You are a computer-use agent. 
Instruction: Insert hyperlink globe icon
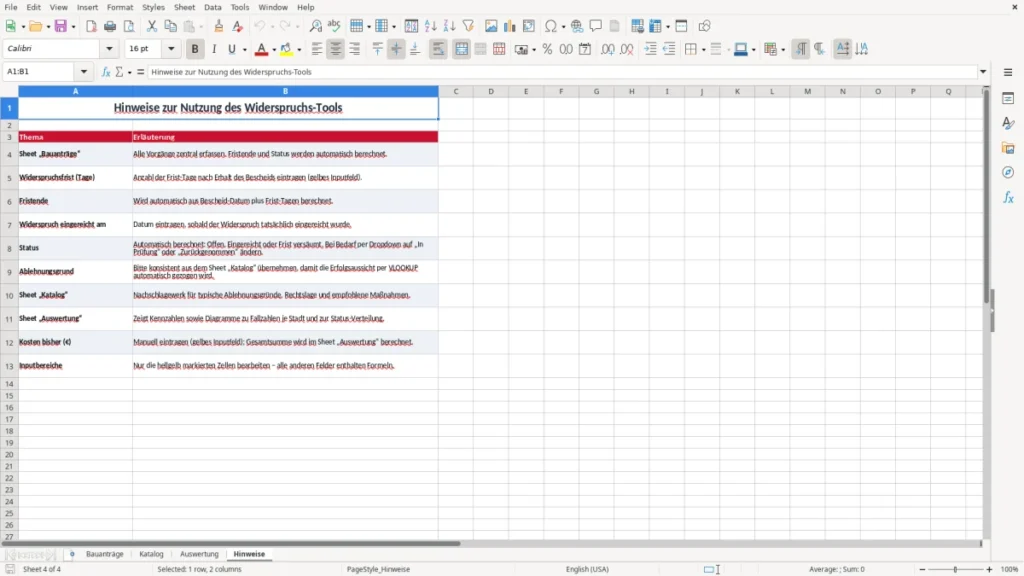click(577, 26)
